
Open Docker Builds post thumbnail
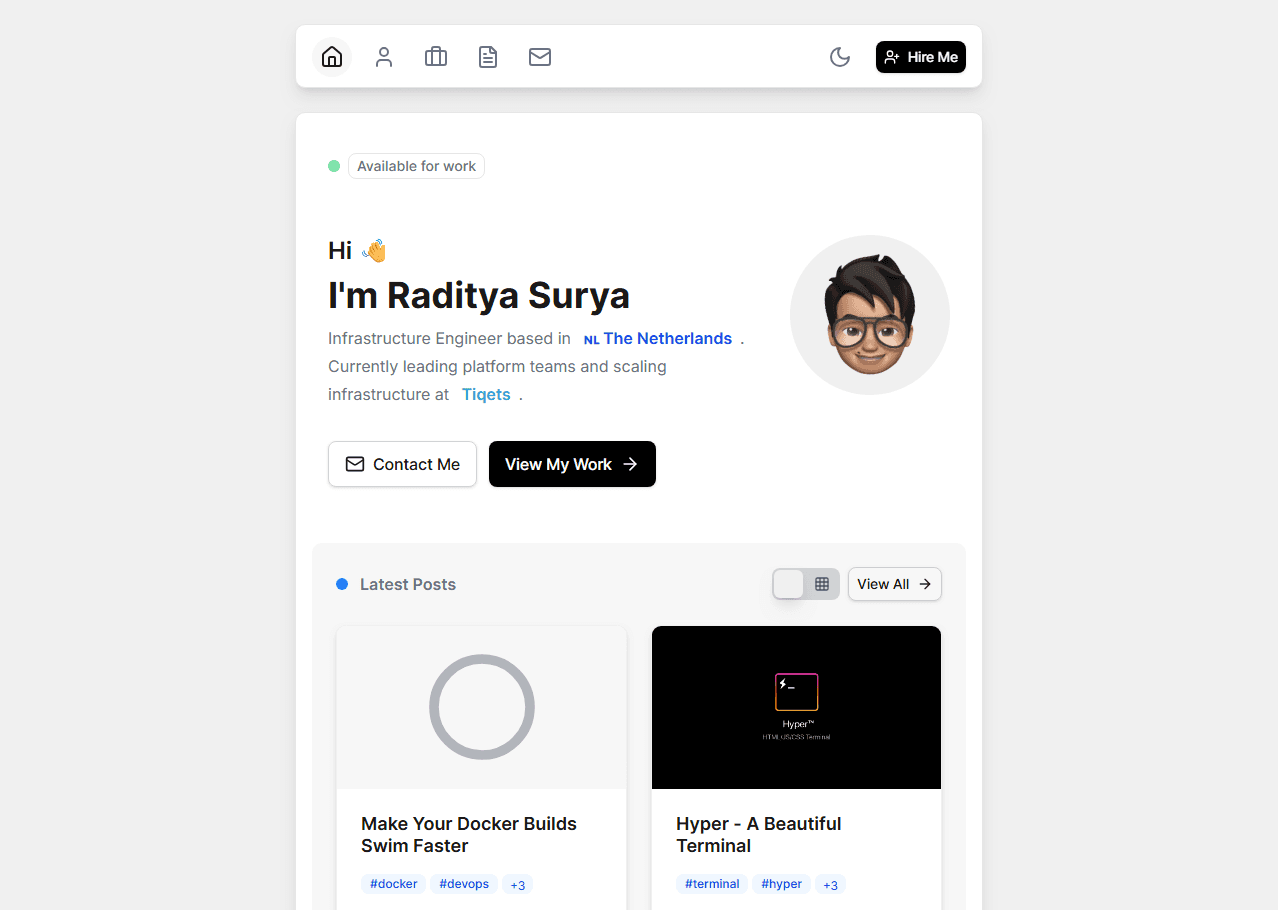pos(482,708)
